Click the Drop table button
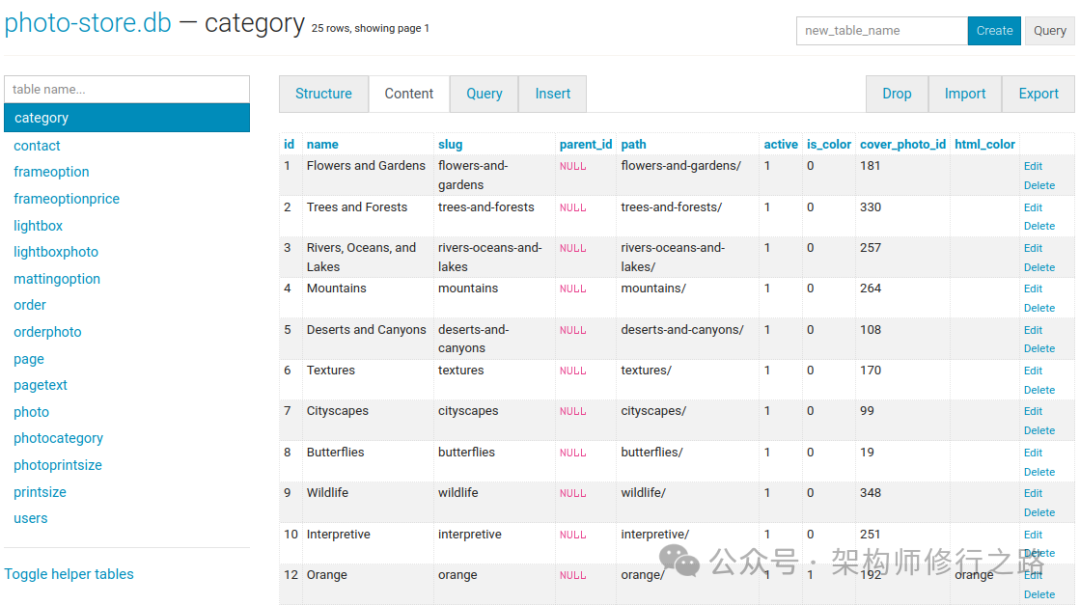Screen dimensions: 1080x605 [x=896, y=94]
